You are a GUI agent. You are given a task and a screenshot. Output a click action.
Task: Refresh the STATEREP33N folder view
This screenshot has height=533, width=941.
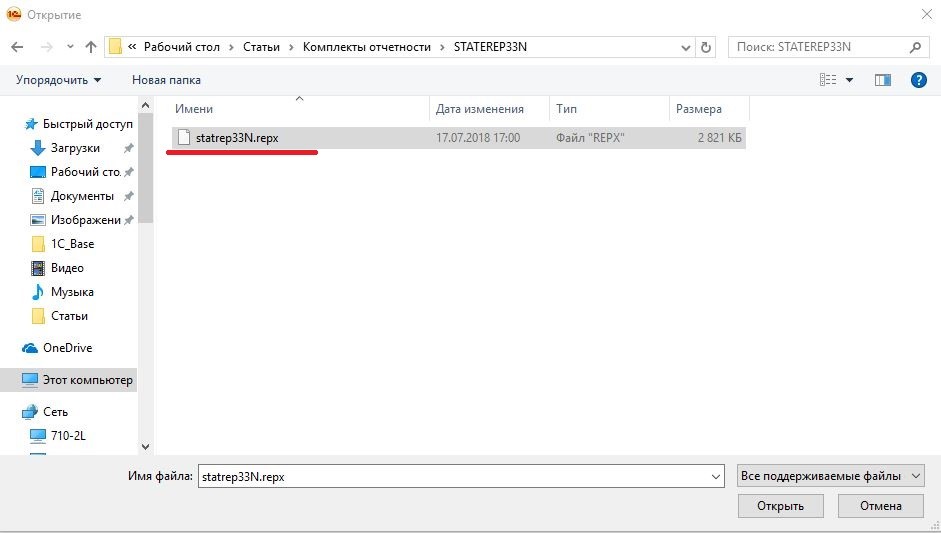706,47
